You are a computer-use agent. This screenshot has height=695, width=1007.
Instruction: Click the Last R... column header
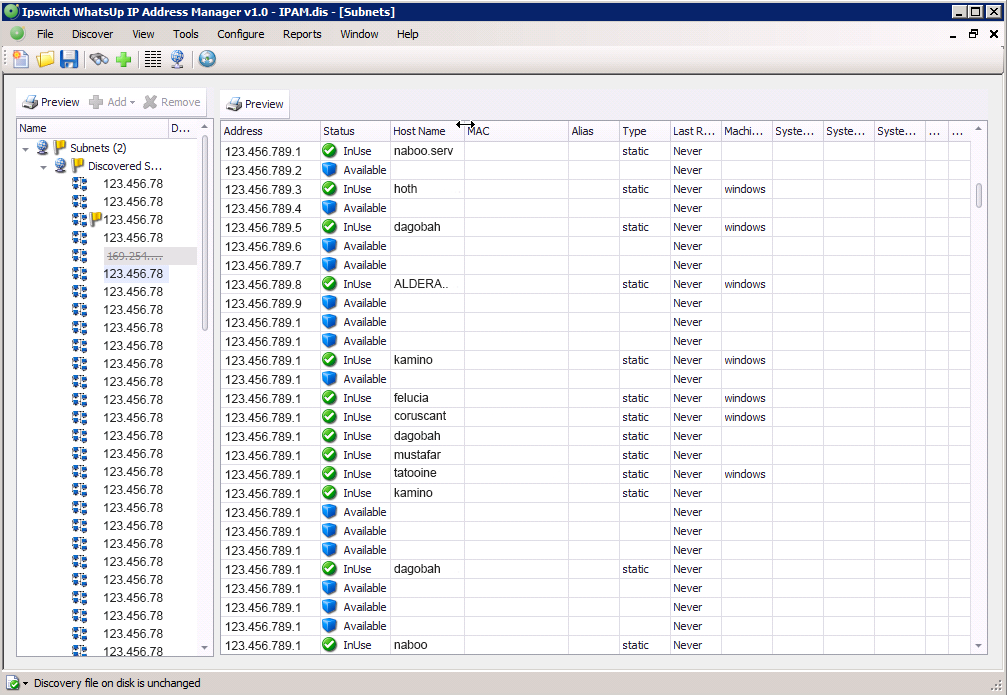click(x=696, y=131)
